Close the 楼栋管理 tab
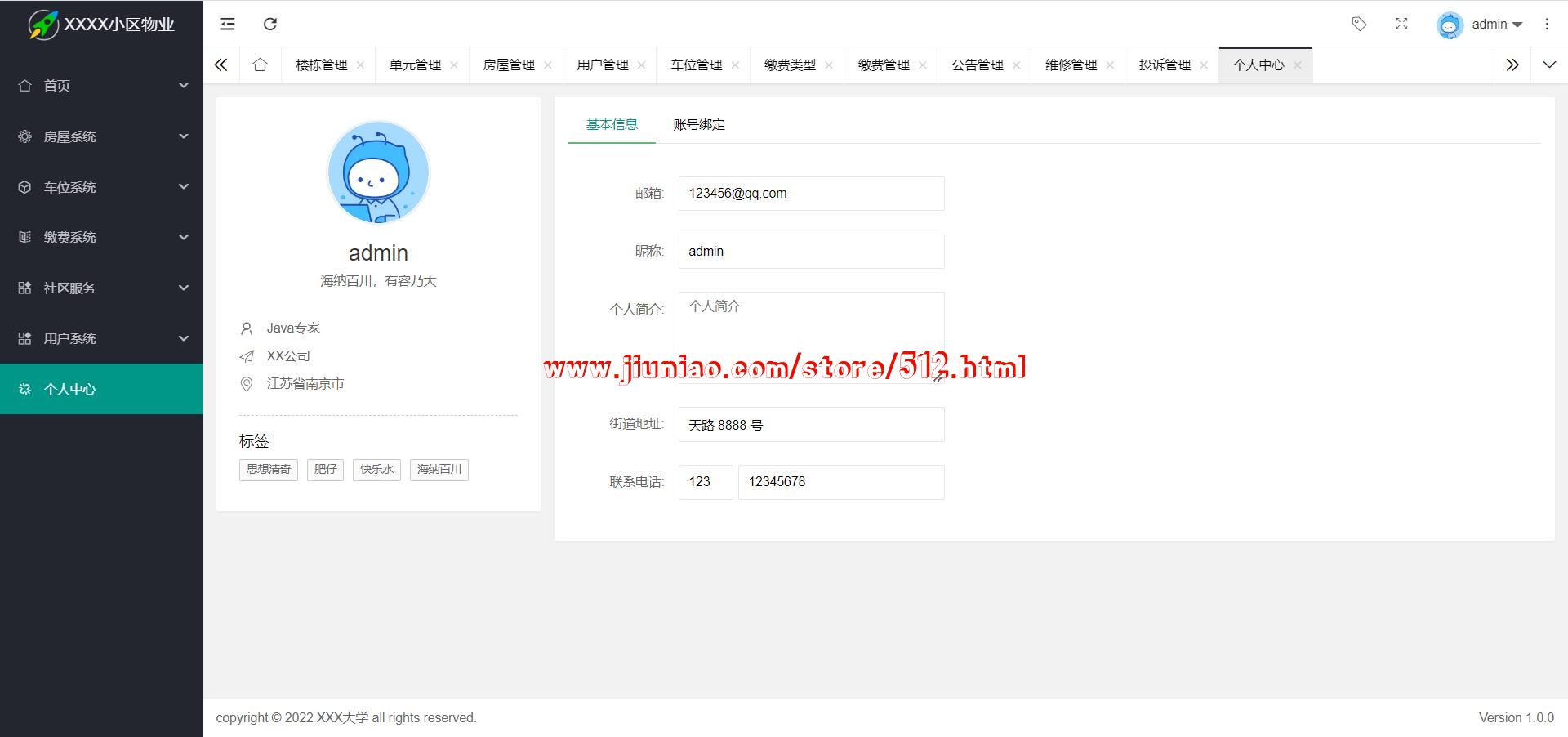The height and width of the screenshot is (737, 1568). click(360, 65)
